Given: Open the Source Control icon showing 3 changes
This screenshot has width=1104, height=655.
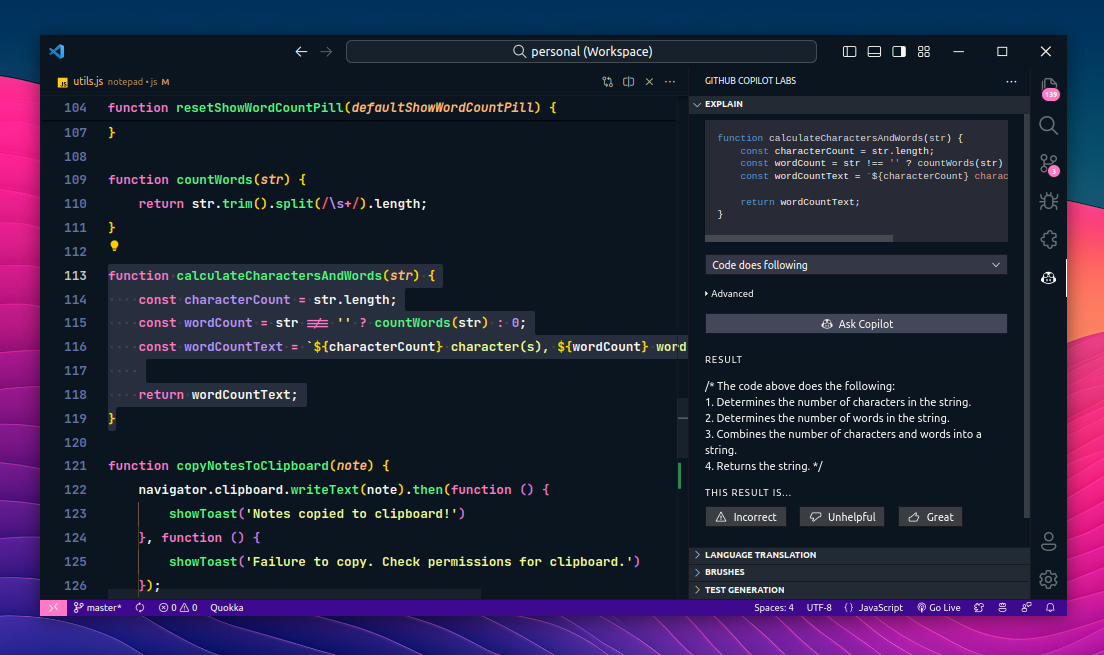Looking at the screenshot, I should [1048, 163].
